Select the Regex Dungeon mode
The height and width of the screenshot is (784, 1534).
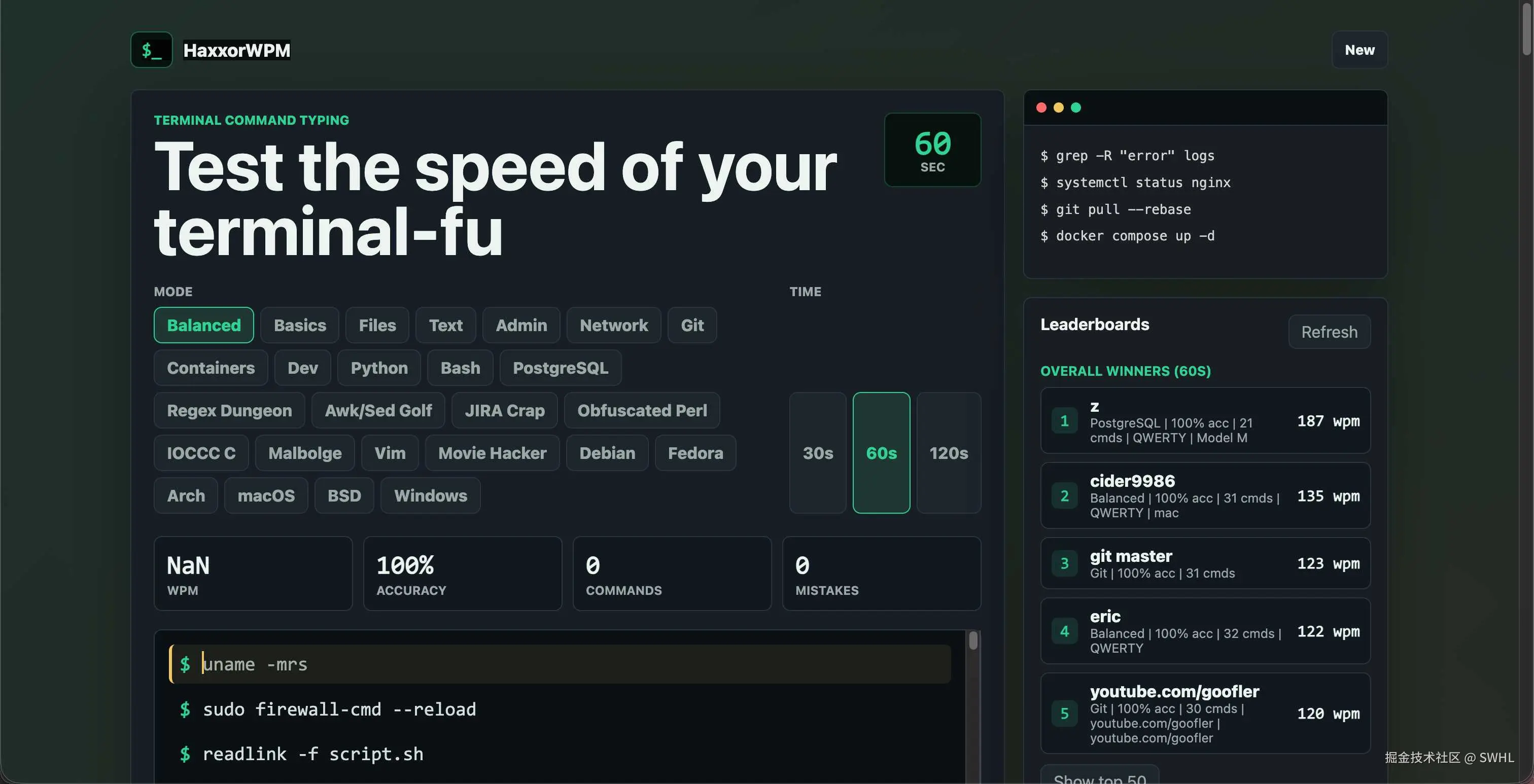coord(229,410)
